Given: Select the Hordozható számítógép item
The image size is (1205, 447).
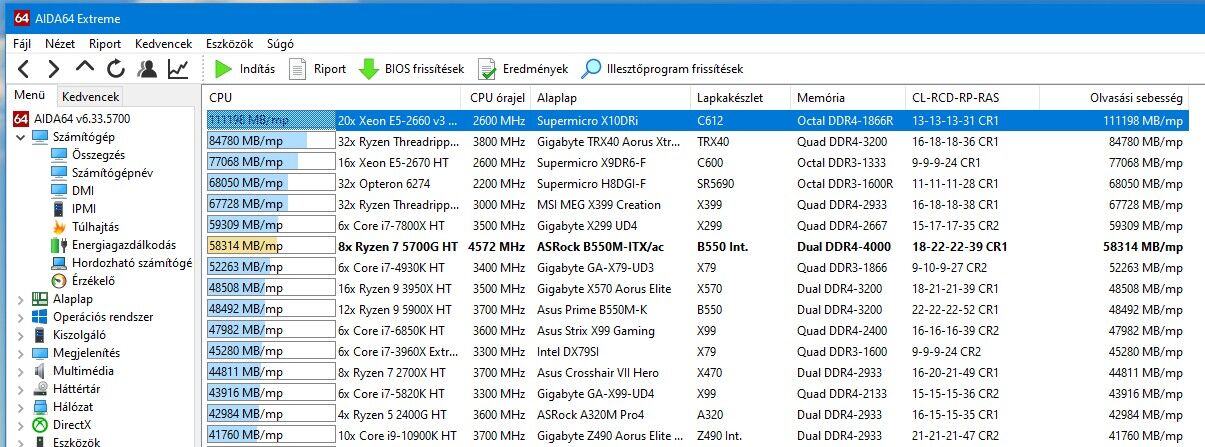Looking at the screenshot, I should [x=122, y=263].
